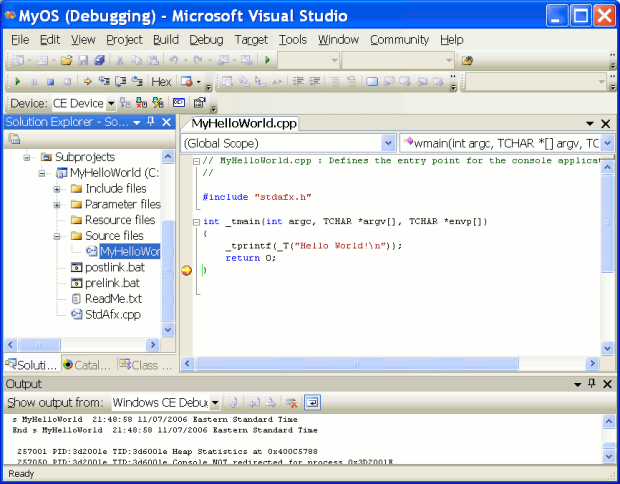The height and width of the screenshot is (484, 620).
Task: Select prelink.bat in Solution Explorer
Action: [x=112, y=283]
